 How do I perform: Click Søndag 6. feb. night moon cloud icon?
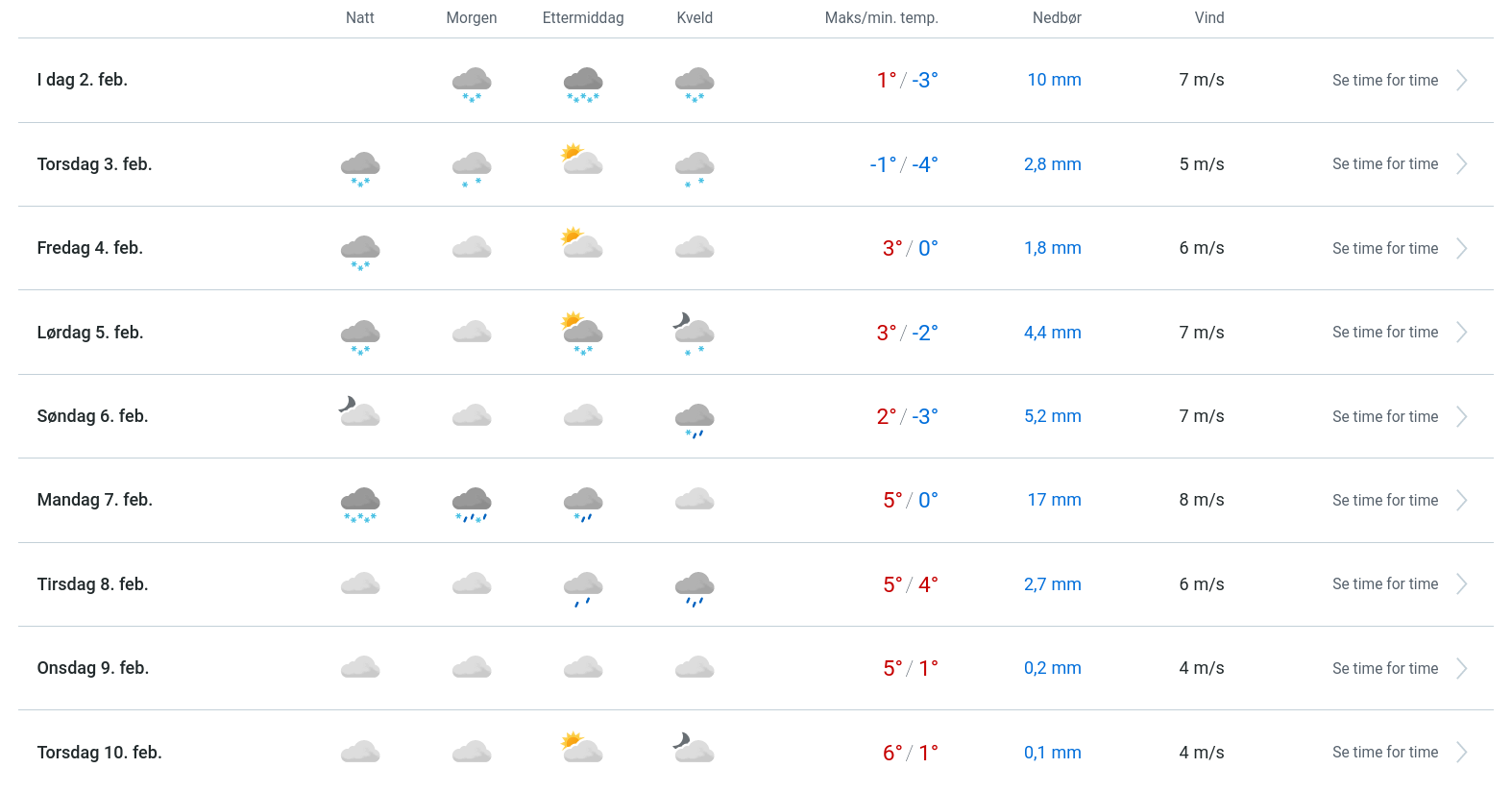[360, 411]
